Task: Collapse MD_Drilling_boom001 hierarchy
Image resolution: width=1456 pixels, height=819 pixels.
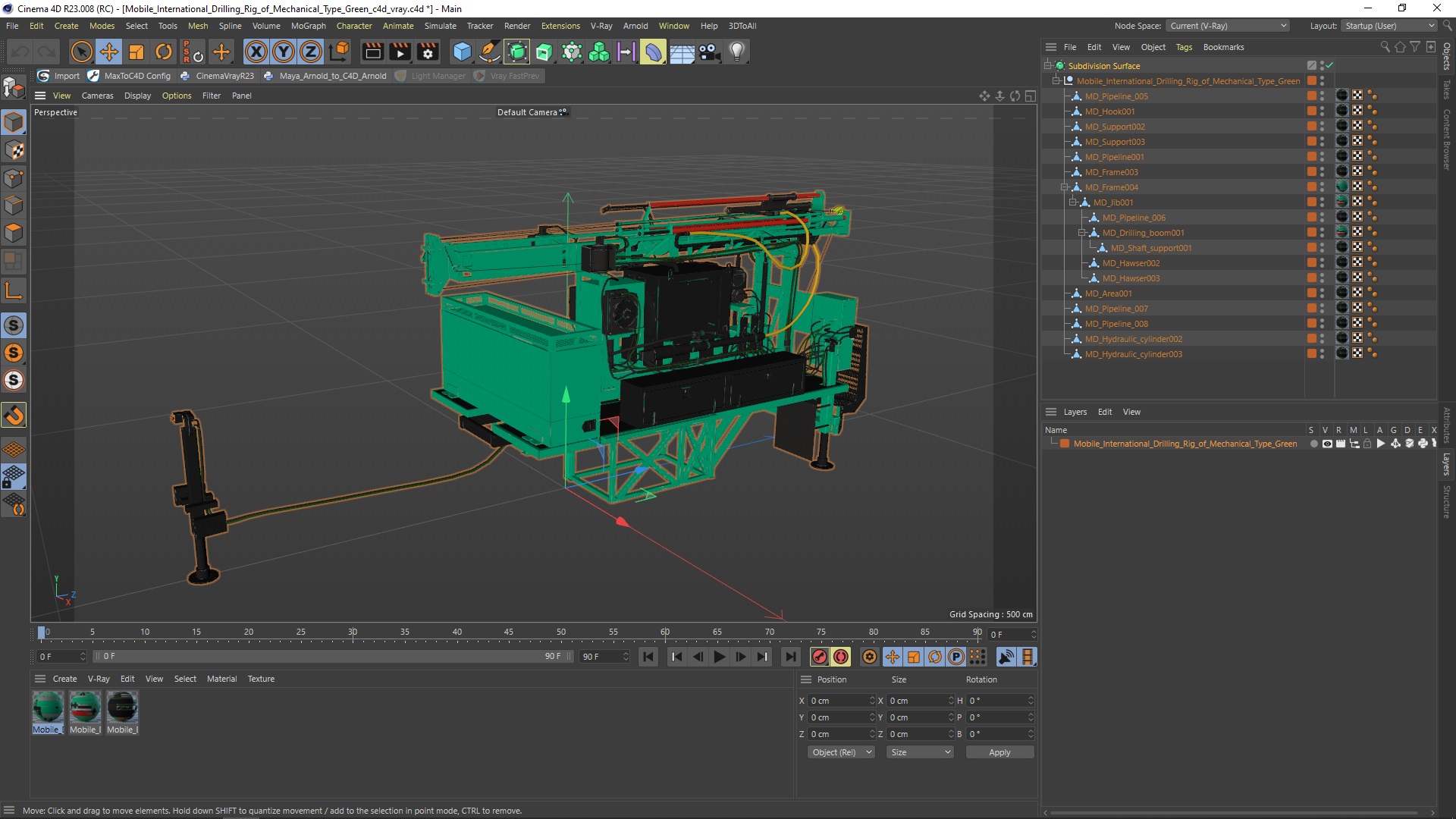Action: tap(1082, 232)
